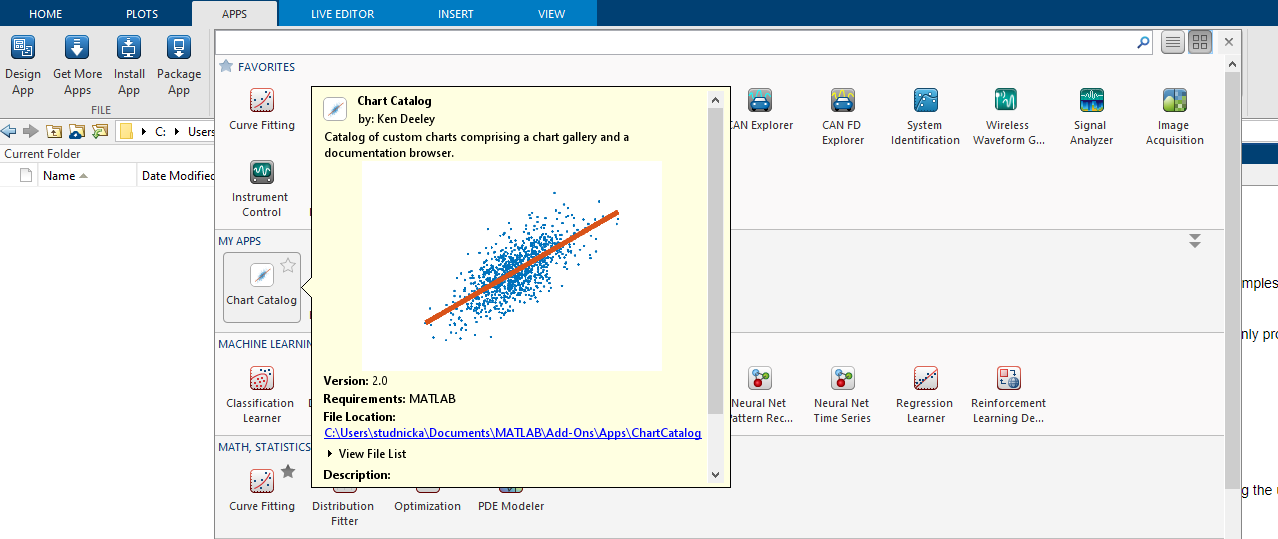This screenshot has width=1278, height=539.
Task: Click the tooltip scrollbar up arrow
Action: [x=715, y=99]
